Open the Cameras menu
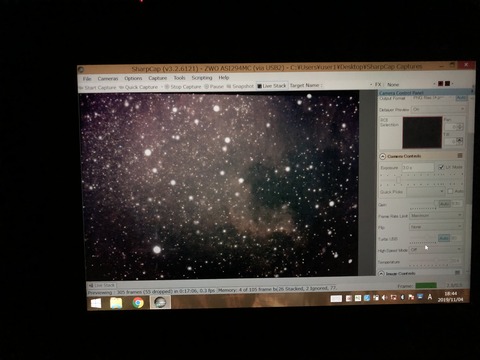The height and width of the screenshot is (360, 480). click(x=108, y=79)
